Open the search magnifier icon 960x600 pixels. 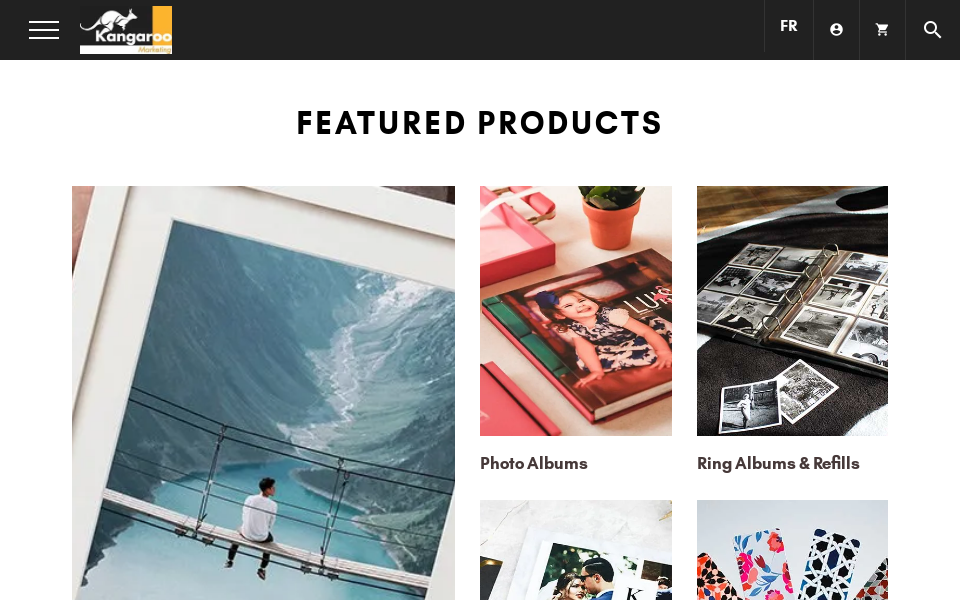pyautogui.click(x=932, y=29)
